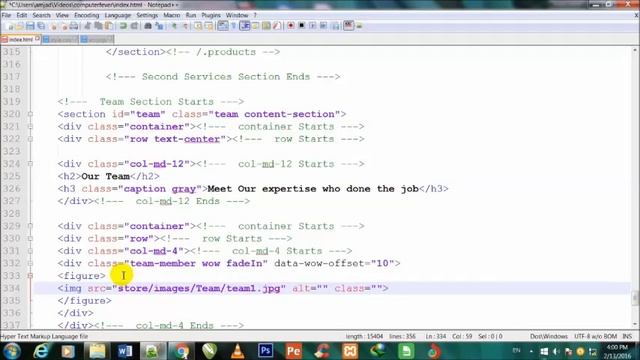Collapse the col-md-12 fold on line 324
Image resolution: width=640 pixels, height=360 pixels.
(x=30, y=164)
